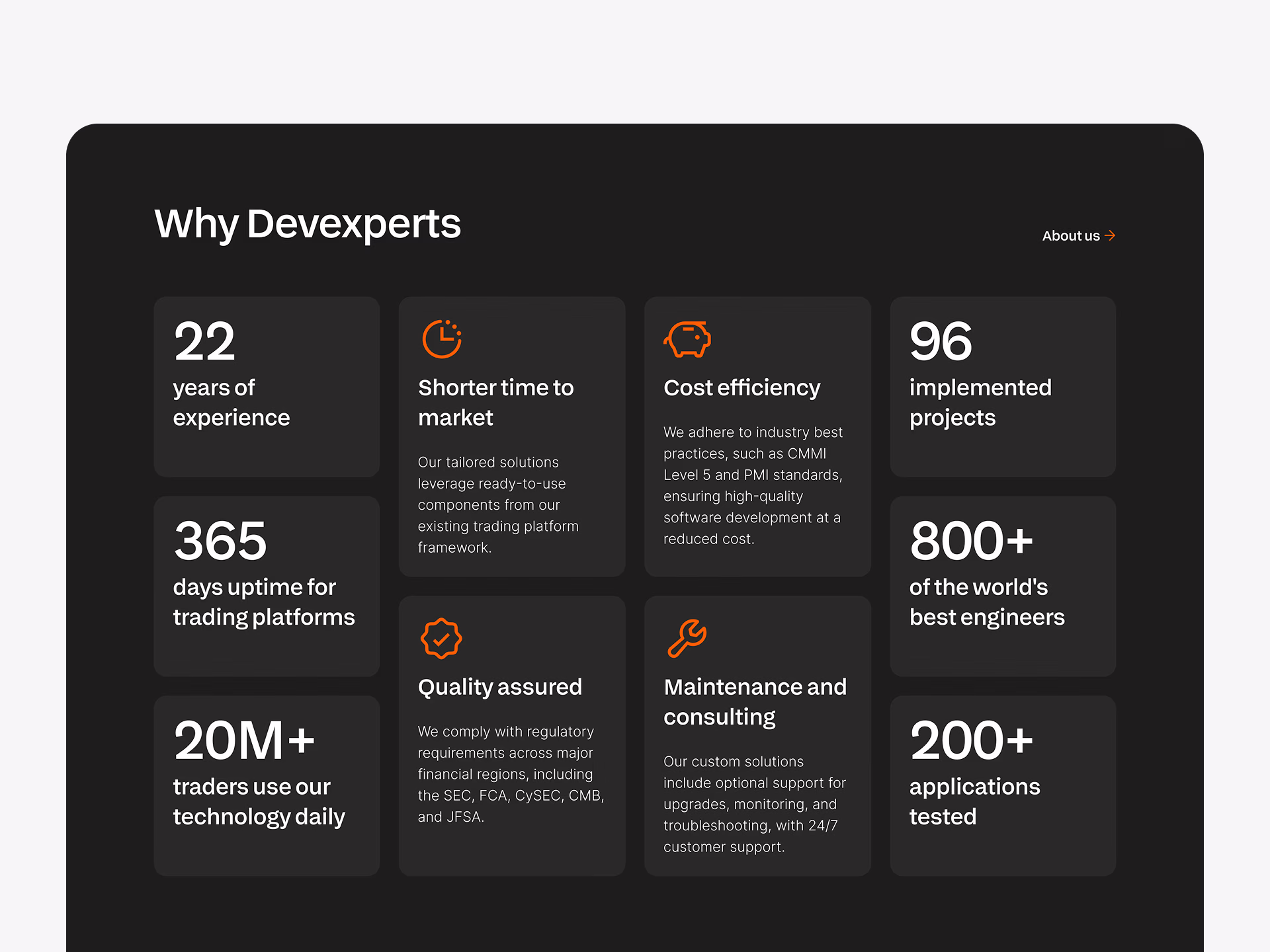Click the wrench Maintenance and consulting icon
Screen dimensions: 1270x952
click(x=687, y=639)
